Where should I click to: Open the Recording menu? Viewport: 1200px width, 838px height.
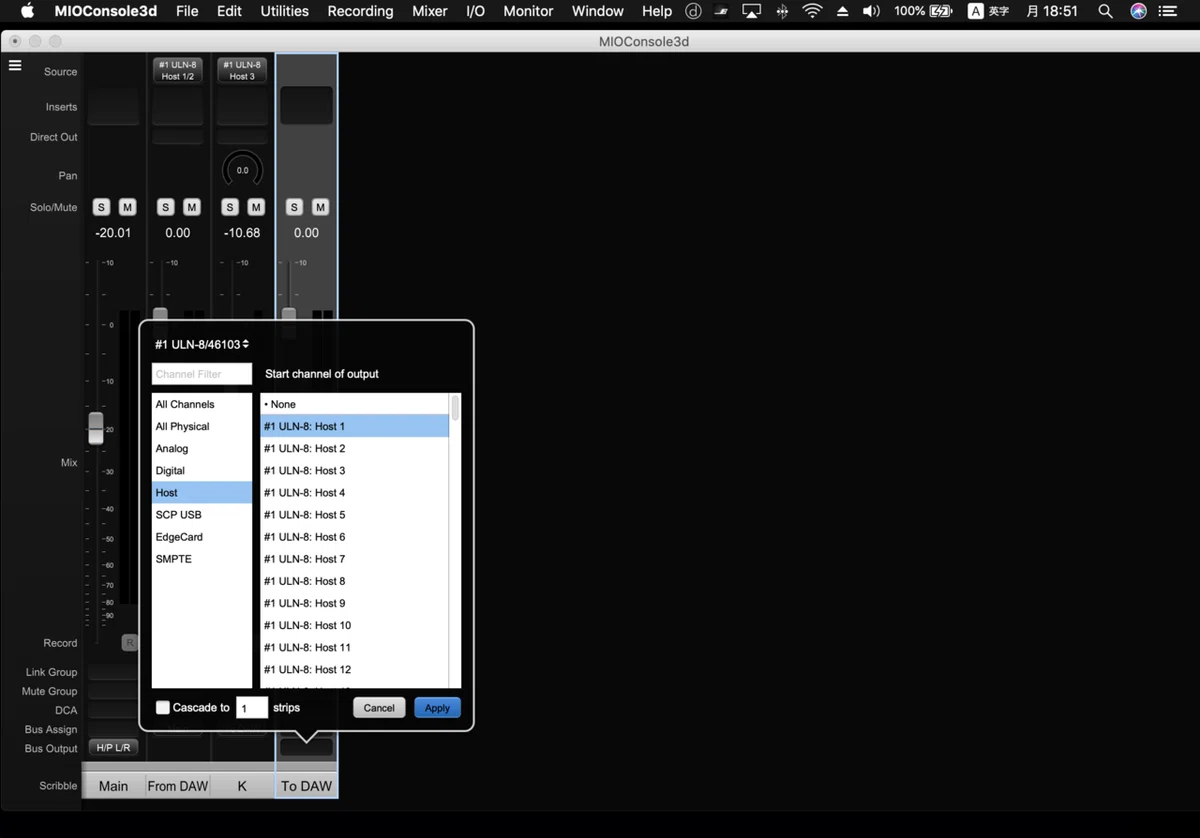[x=360, y=11]
